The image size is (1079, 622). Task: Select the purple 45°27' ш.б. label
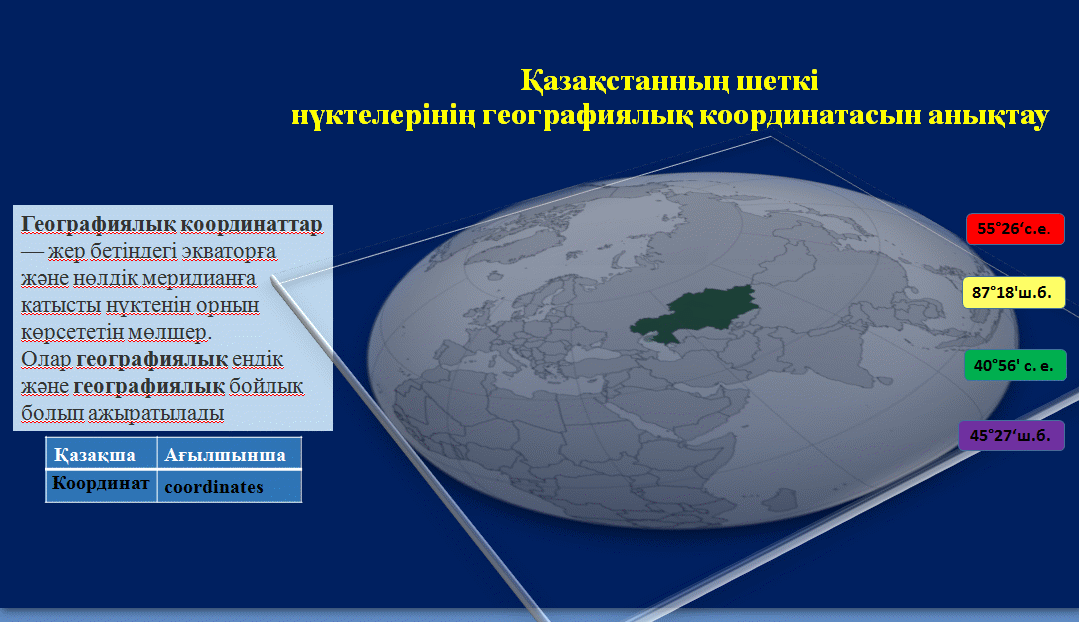coord(1012,436)
